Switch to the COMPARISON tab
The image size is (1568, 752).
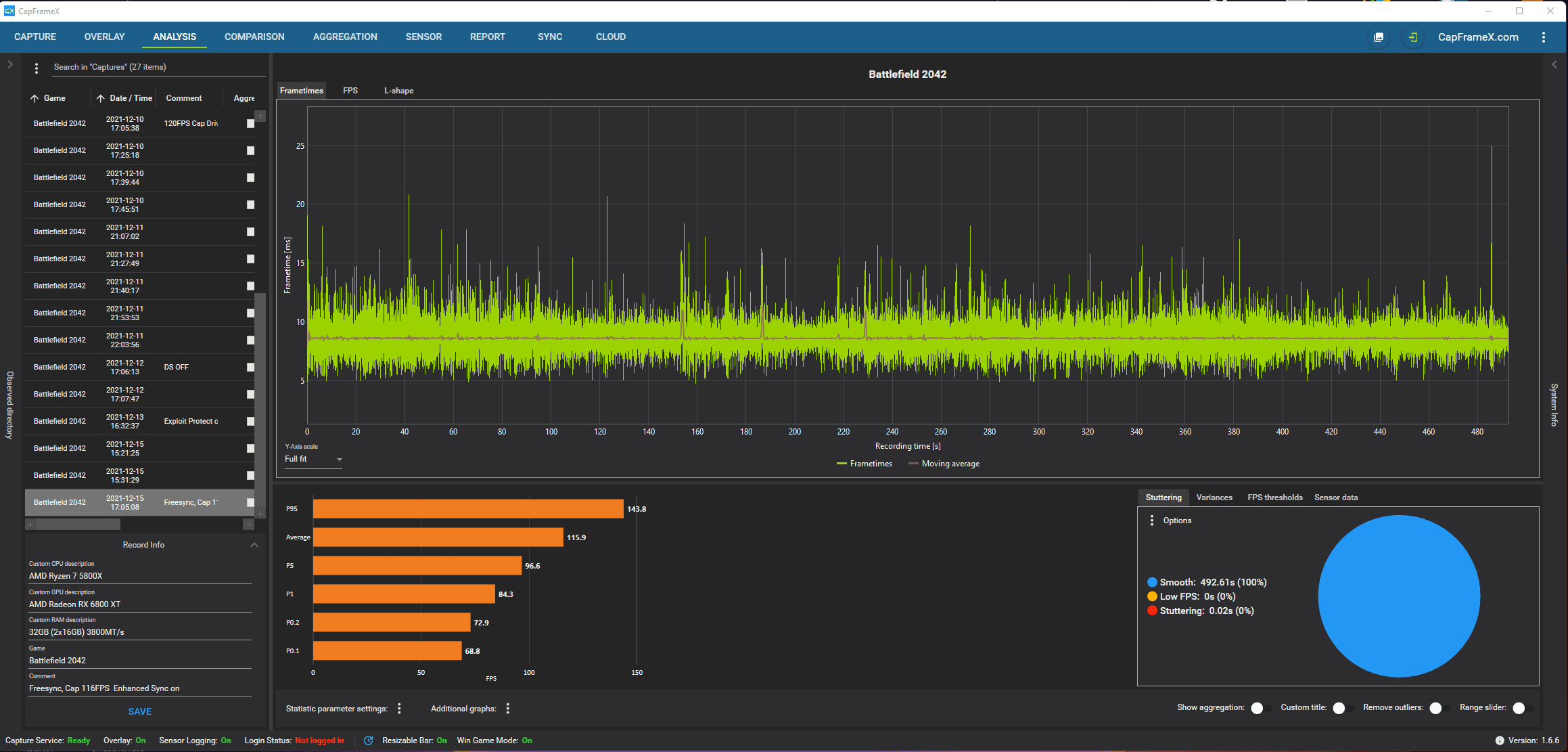pyautogui.click(x=254, y=37)
